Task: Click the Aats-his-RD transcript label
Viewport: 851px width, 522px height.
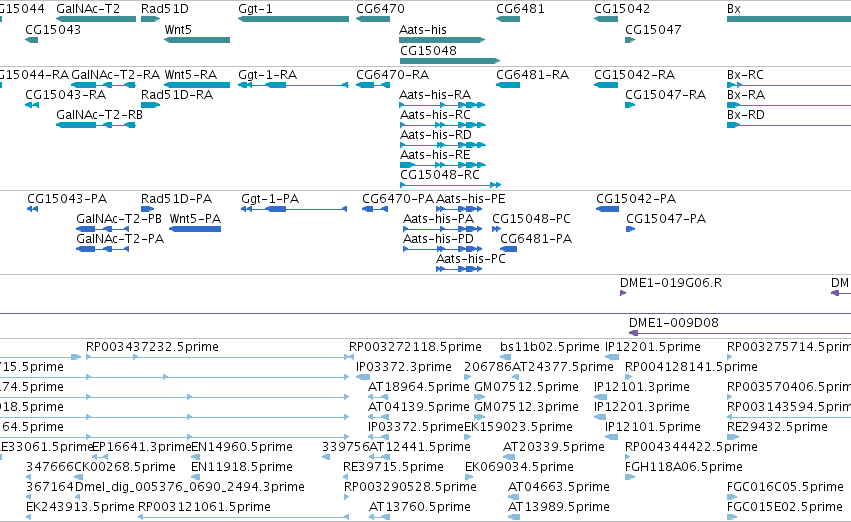Action: point(436,135)
